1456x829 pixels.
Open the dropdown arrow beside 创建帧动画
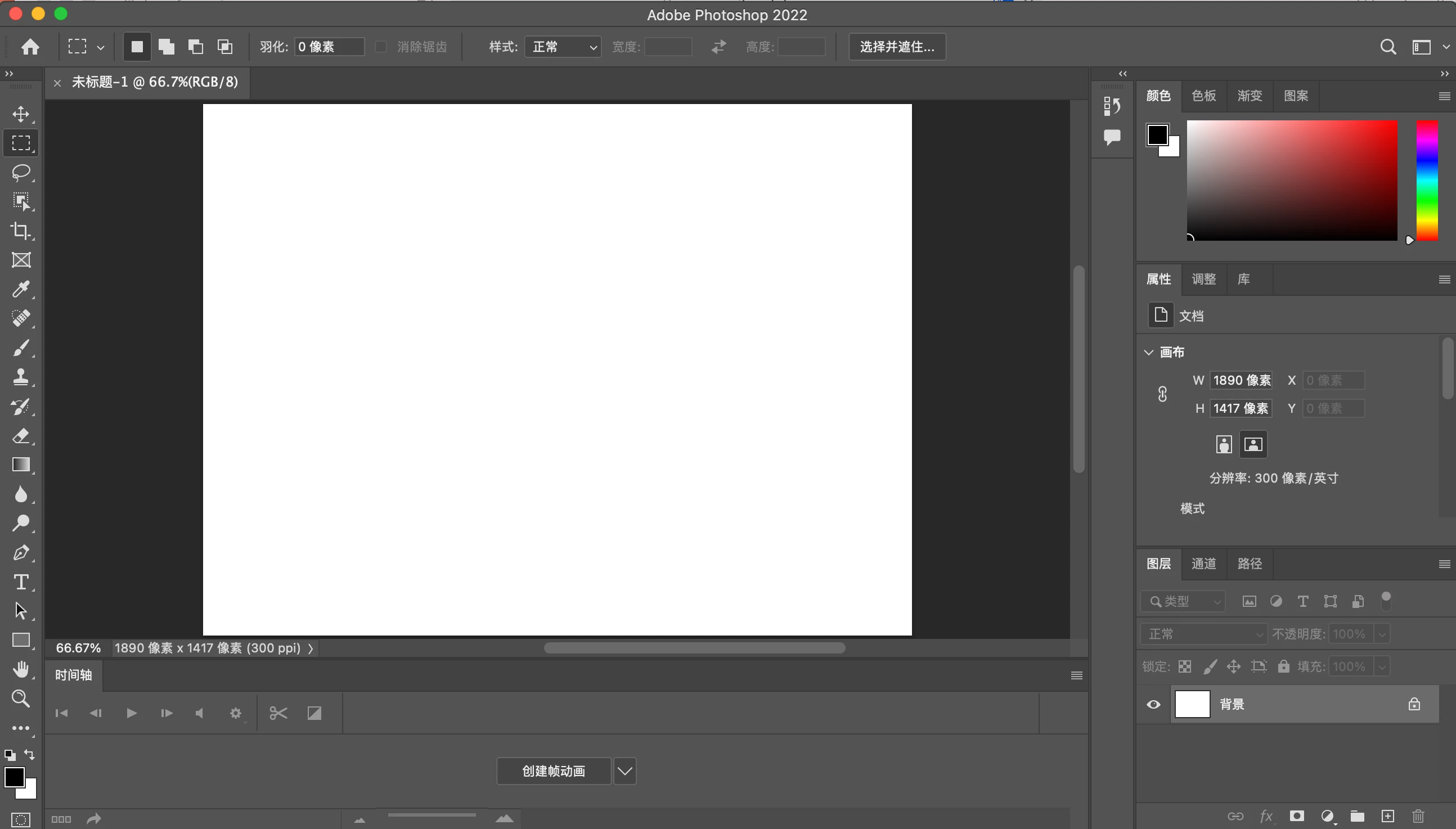pos(624,771)
